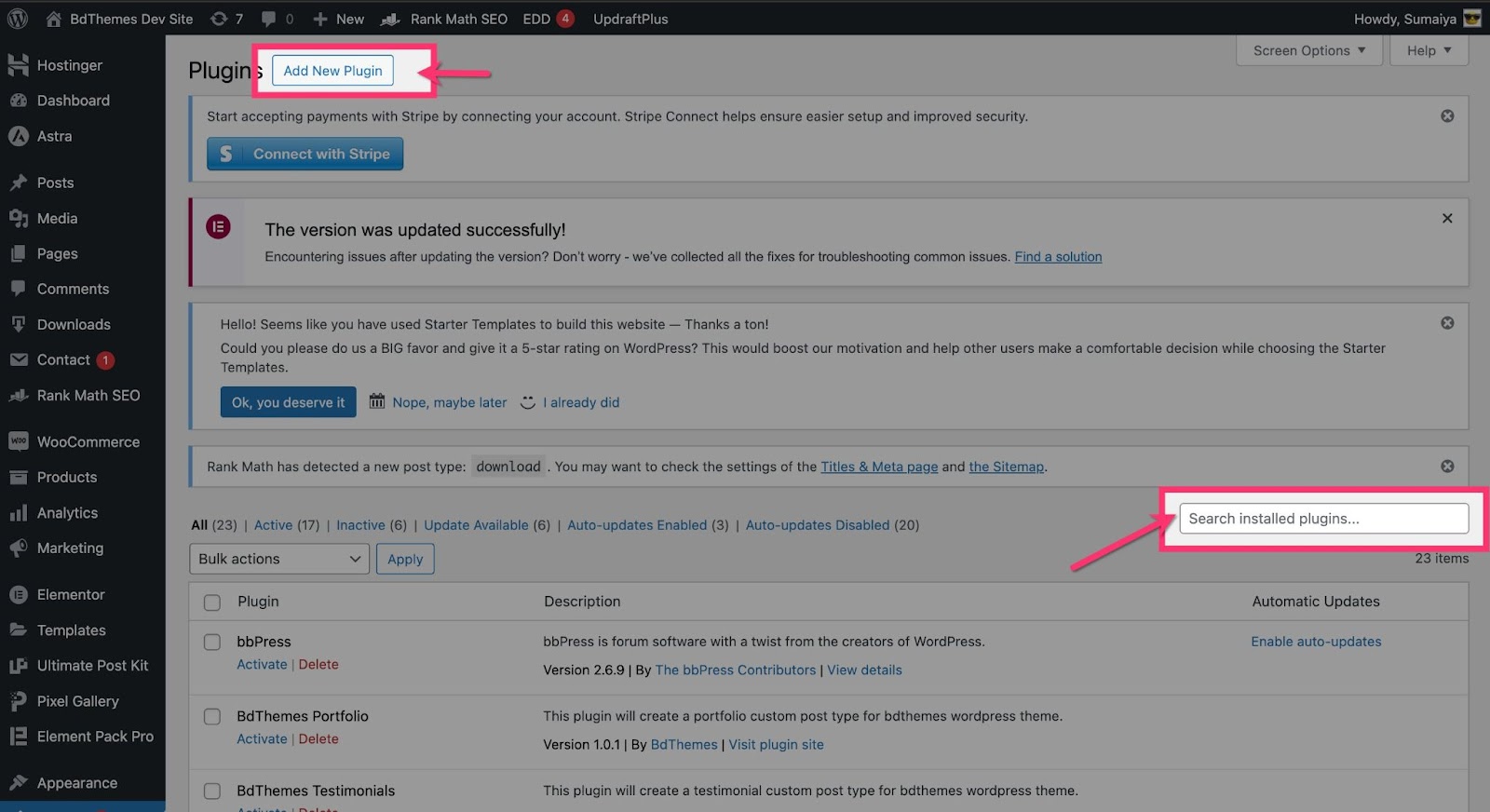Expand the Help dropdown tab

pyautogui.click(x=1429, y=50)
